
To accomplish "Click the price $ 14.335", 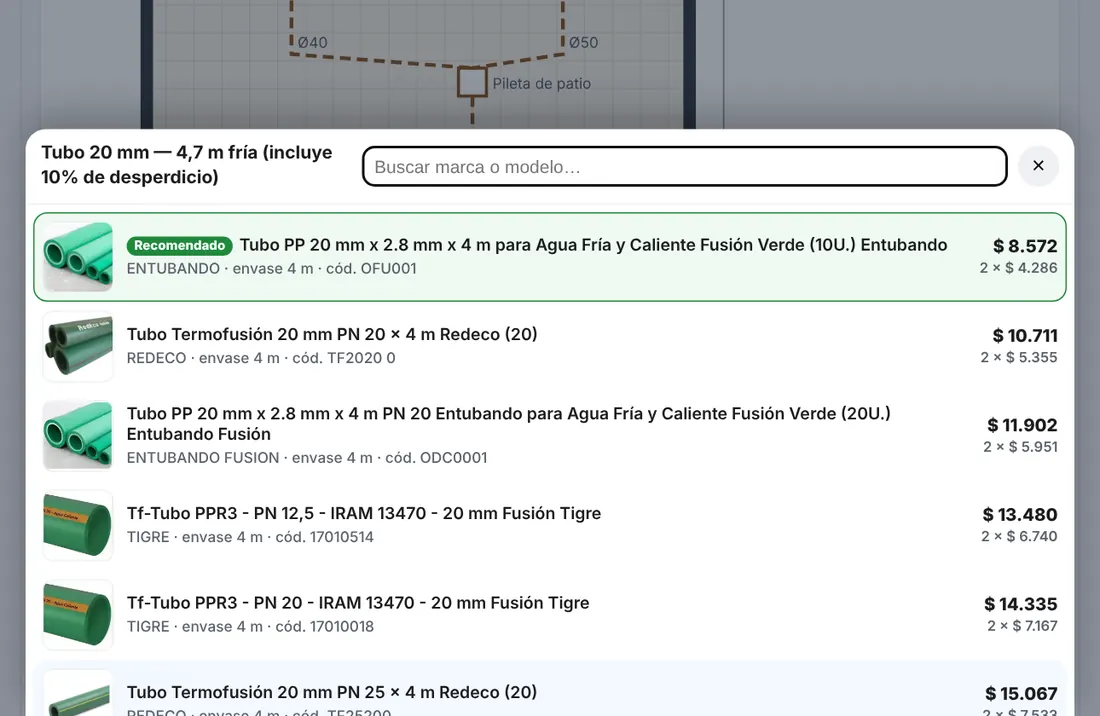I will click(1021, 604).
